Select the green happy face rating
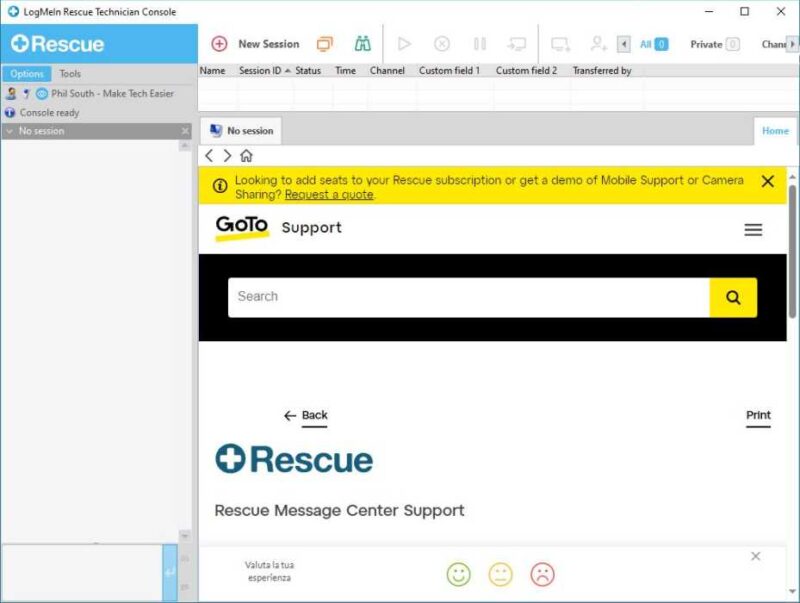800x603 pixels. point(457,574)
